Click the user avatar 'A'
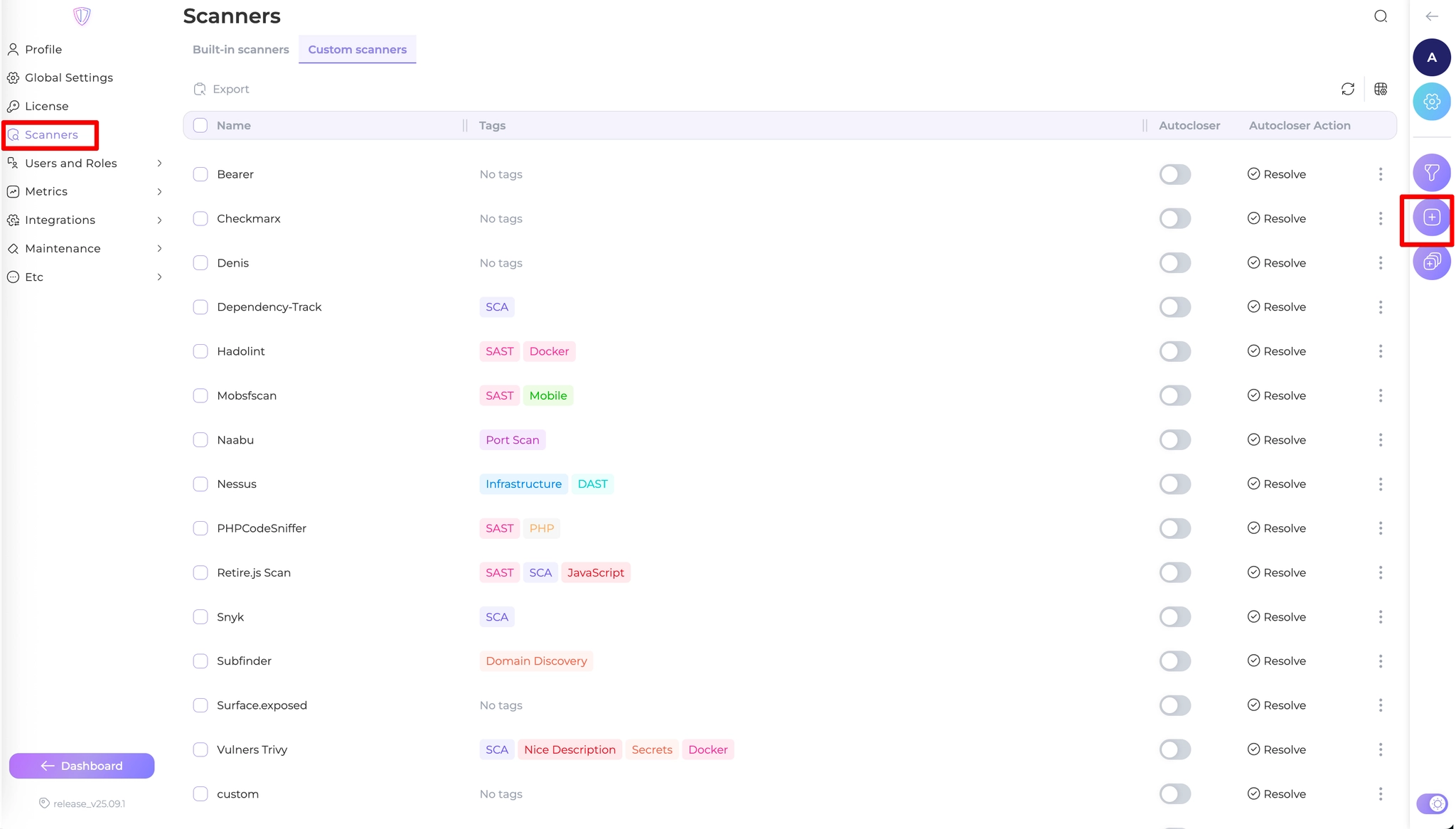Image resolution: width=1456 pixels, height=829 pixels. [x=1431, y=58]
